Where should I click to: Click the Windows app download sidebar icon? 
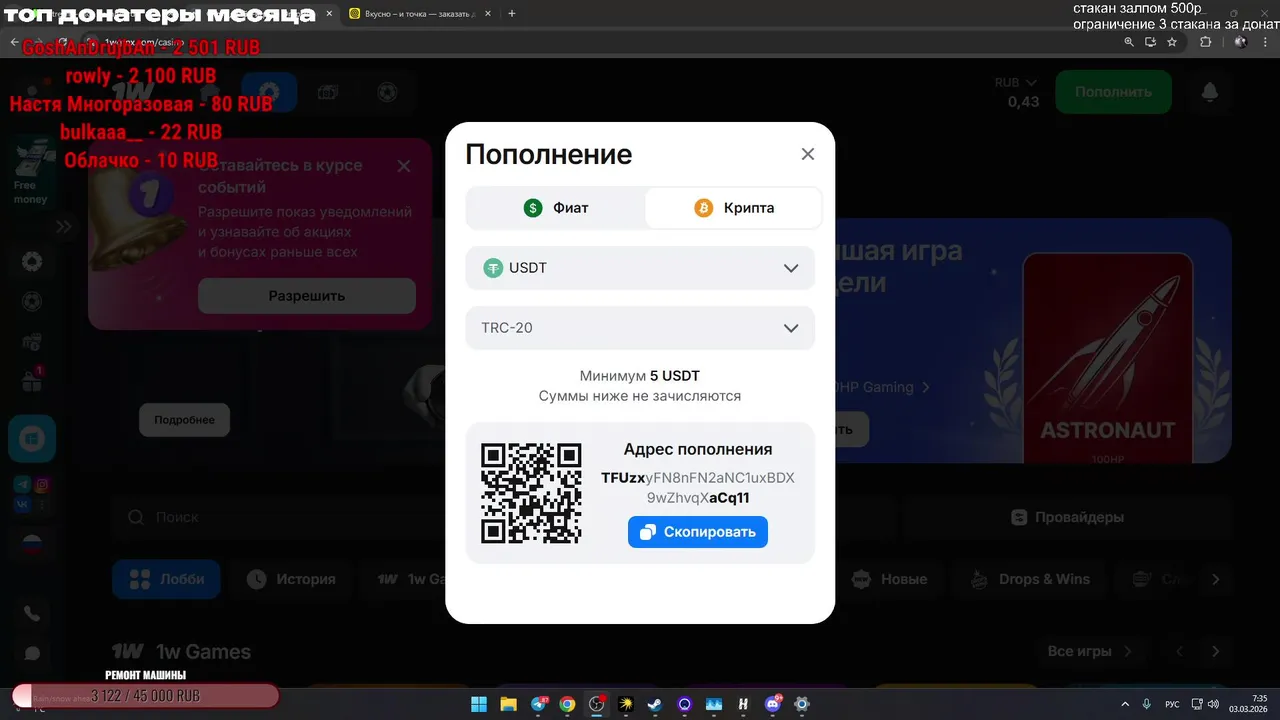click(32, 438)
